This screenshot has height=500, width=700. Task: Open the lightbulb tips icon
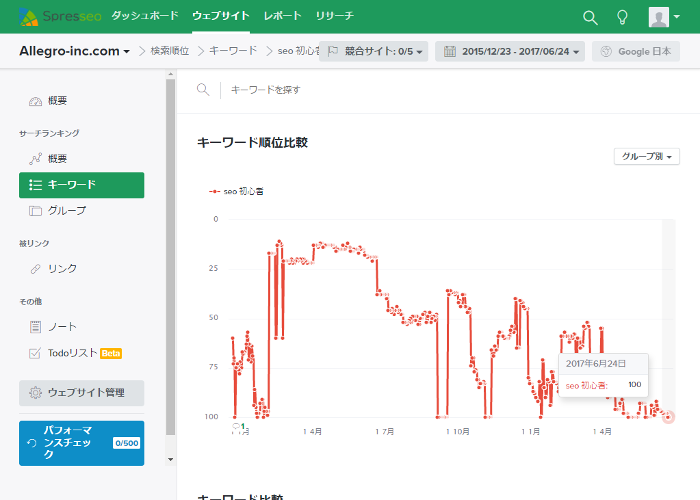pos(622,17)
